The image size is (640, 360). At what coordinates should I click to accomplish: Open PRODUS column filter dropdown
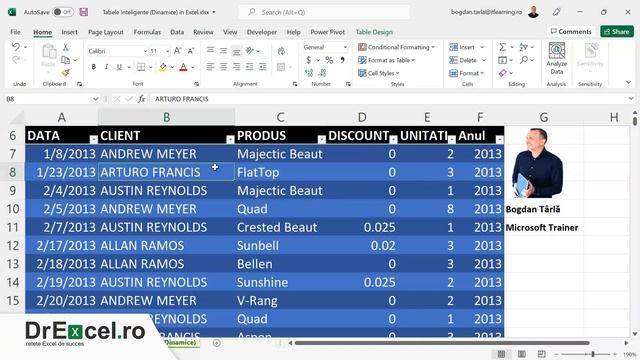pyautogui.click(x=322, y=140)
